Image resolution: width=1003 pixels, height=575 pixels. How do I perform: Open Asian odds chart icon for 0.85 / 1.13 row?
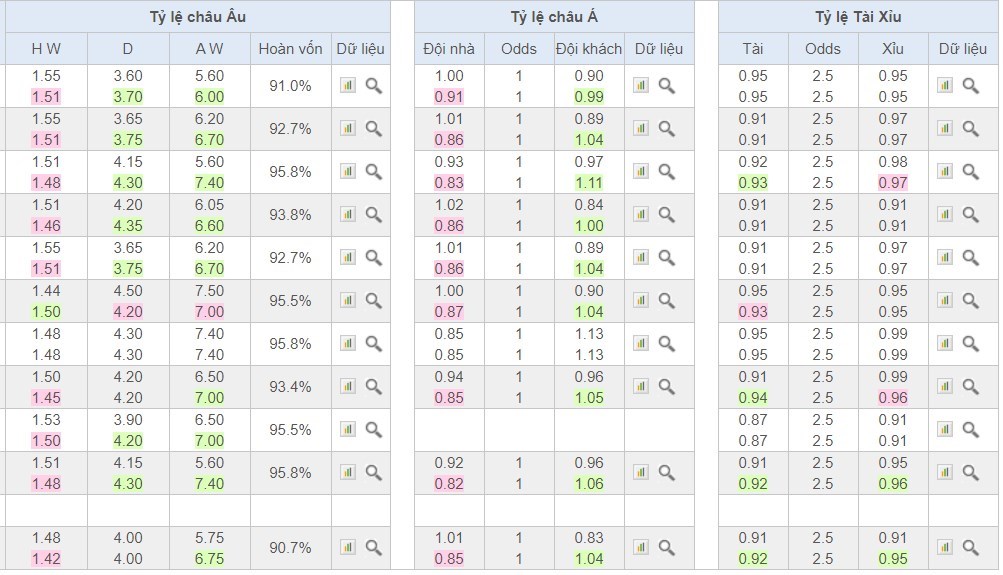point(640,343)
